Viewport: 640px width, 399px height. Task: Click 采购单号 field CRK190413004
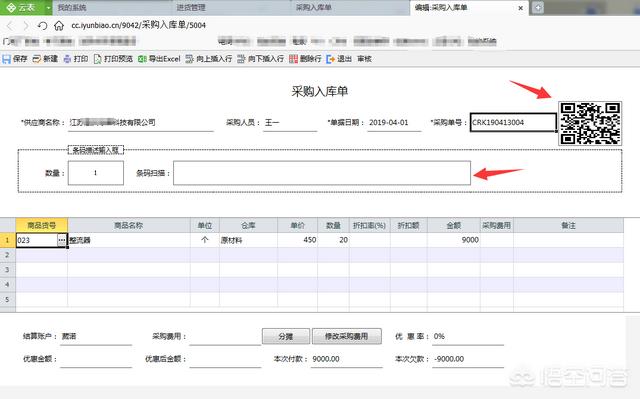click(513, 122)
